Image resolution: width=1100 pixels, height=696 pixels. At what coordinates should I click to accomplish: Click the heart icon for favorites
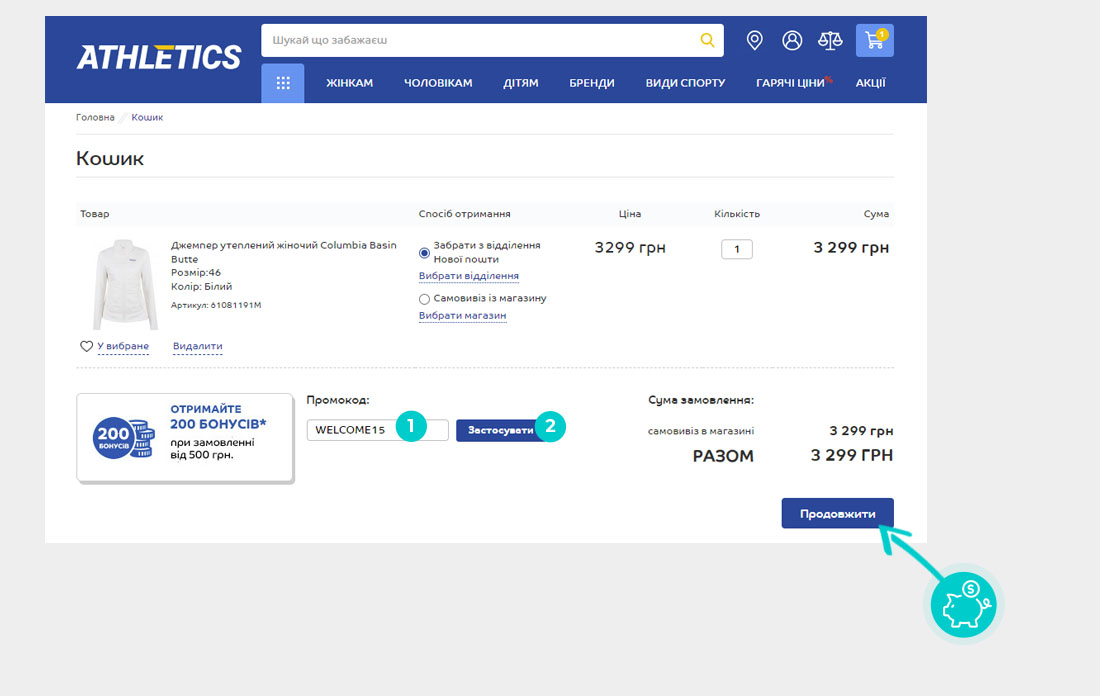pyautogui.click(x=86, y=346)
